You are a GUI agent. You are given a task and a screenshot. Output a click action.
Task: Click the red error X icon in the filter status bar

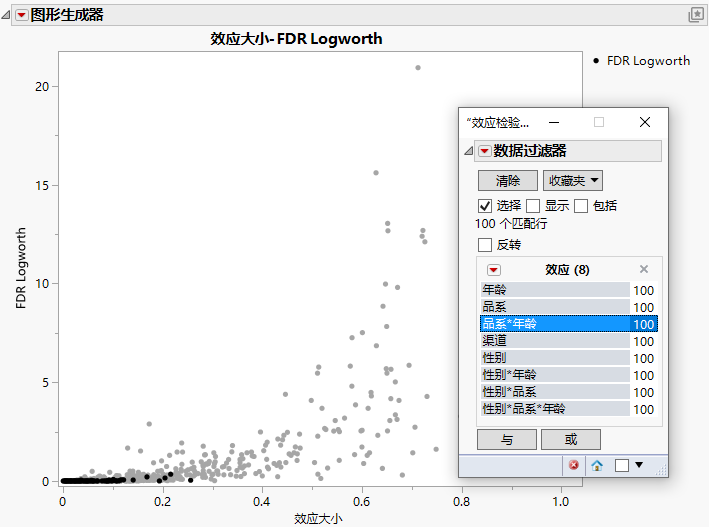pyautogui.click(x=574, y=465)
